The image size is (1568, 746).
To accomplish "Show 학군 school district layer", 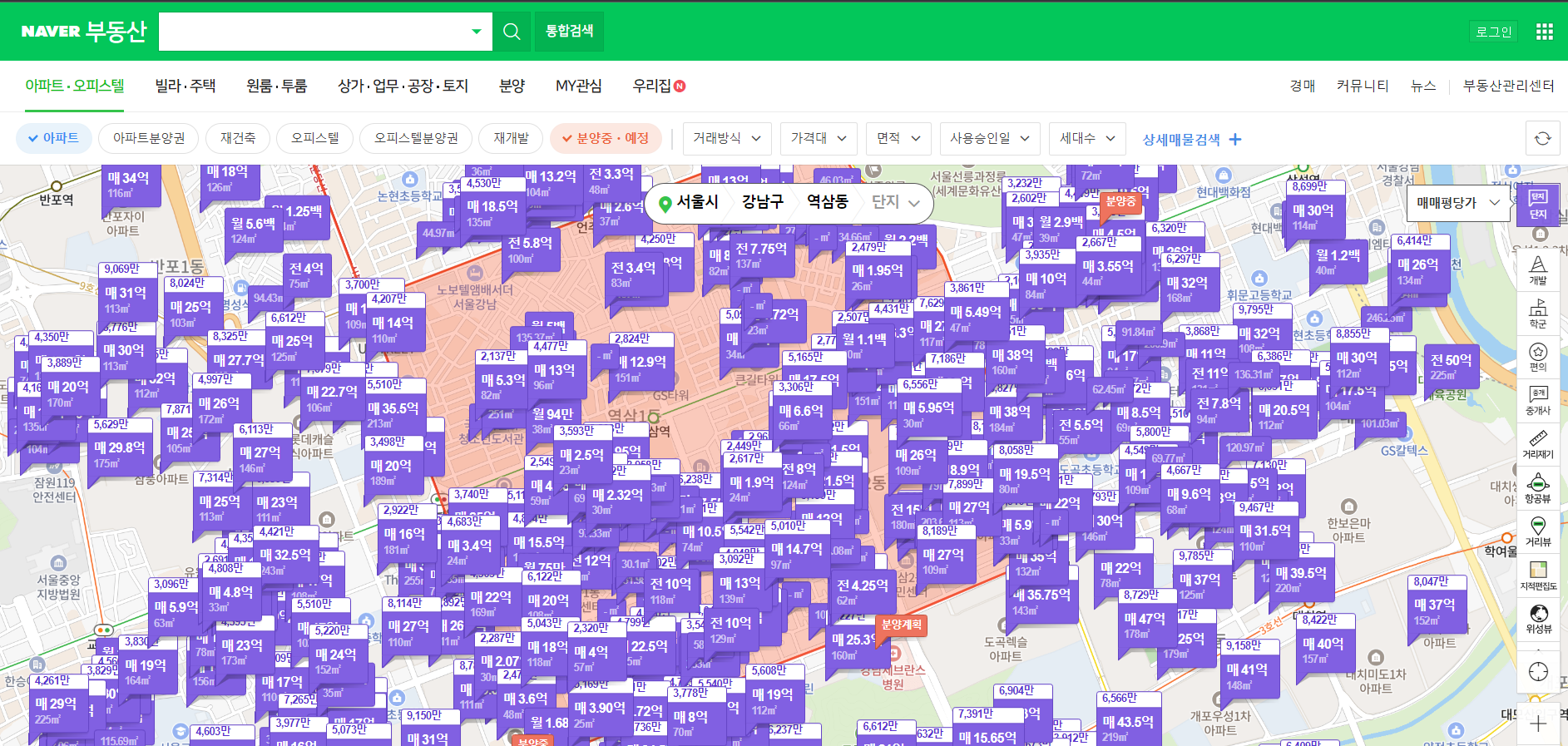I will tap(1538, 313).
